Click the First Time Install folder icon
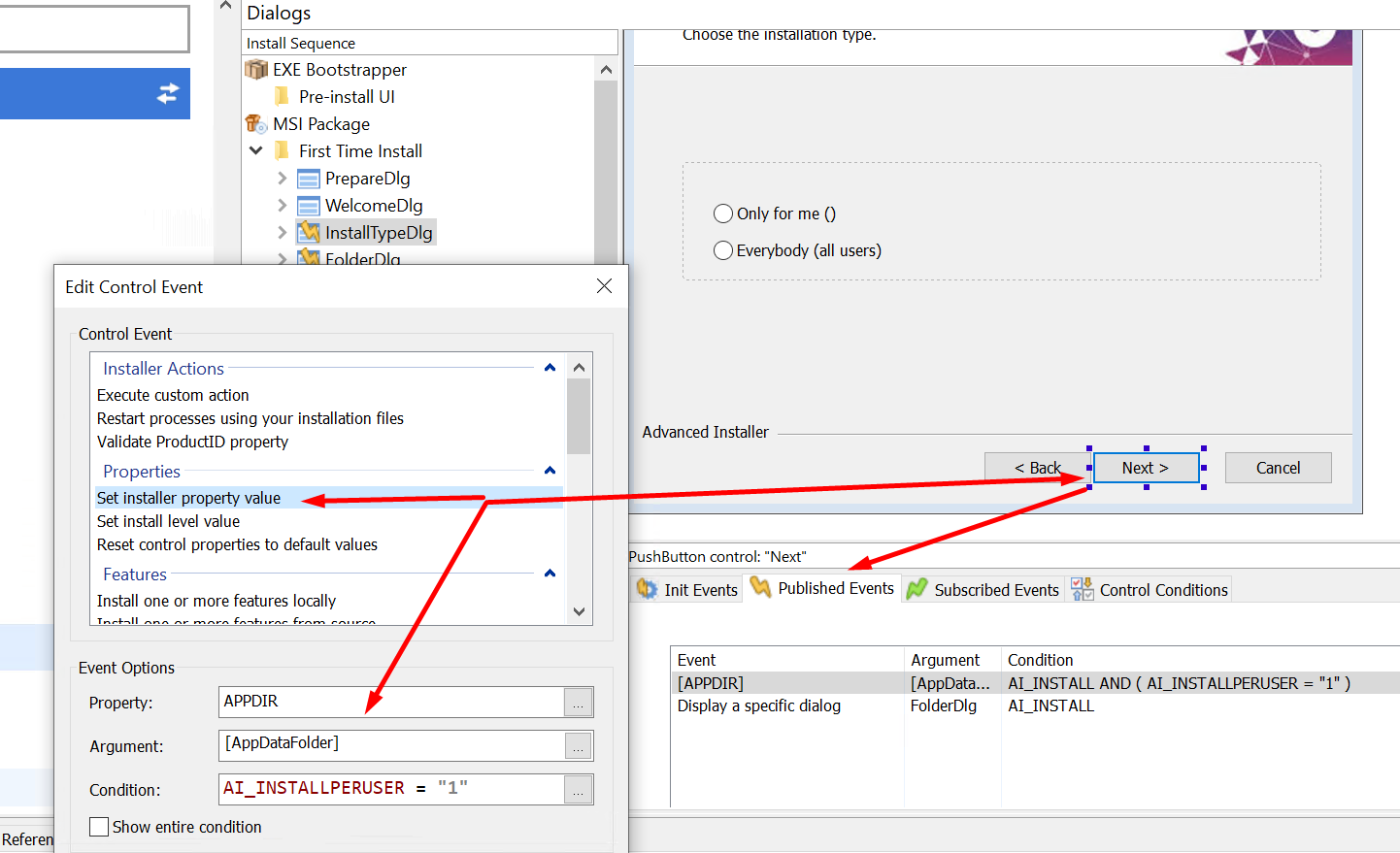Image resolution: width=1400 pixels, height=853 pixels. (283, 151)
